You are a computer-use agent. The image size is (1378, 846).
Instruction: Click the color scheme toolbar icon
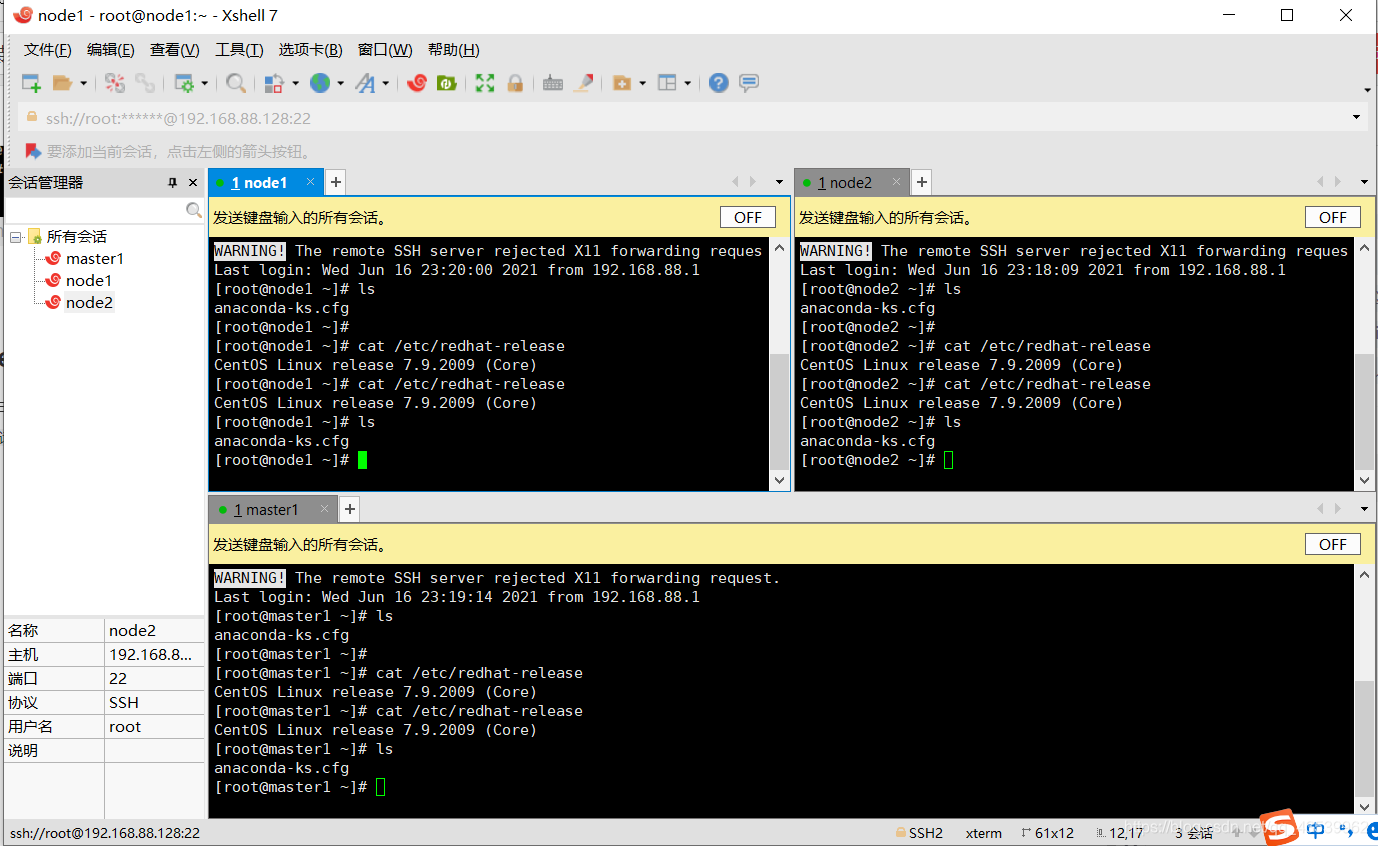(x=274, y=83)
